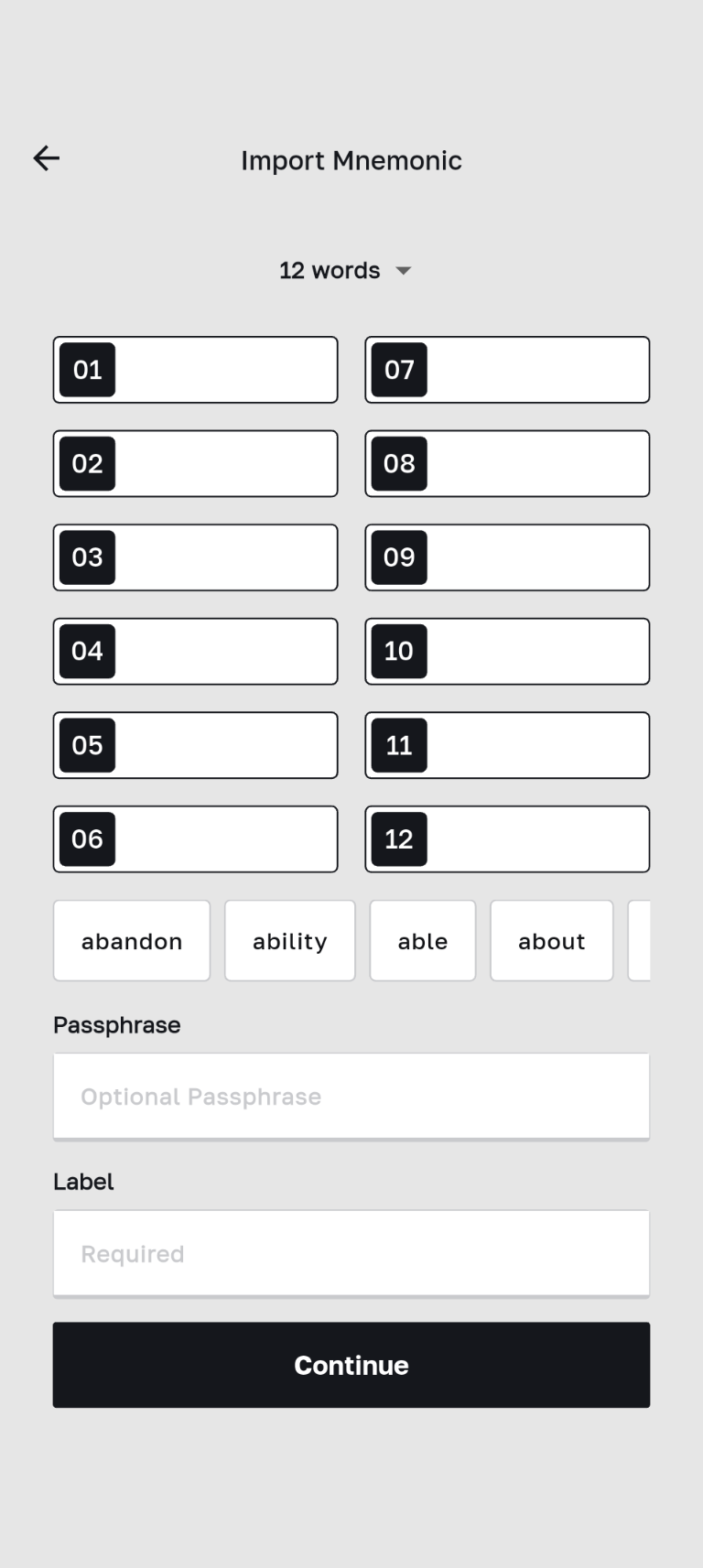Open the 12 words dropdown

(x=330, y=271)
